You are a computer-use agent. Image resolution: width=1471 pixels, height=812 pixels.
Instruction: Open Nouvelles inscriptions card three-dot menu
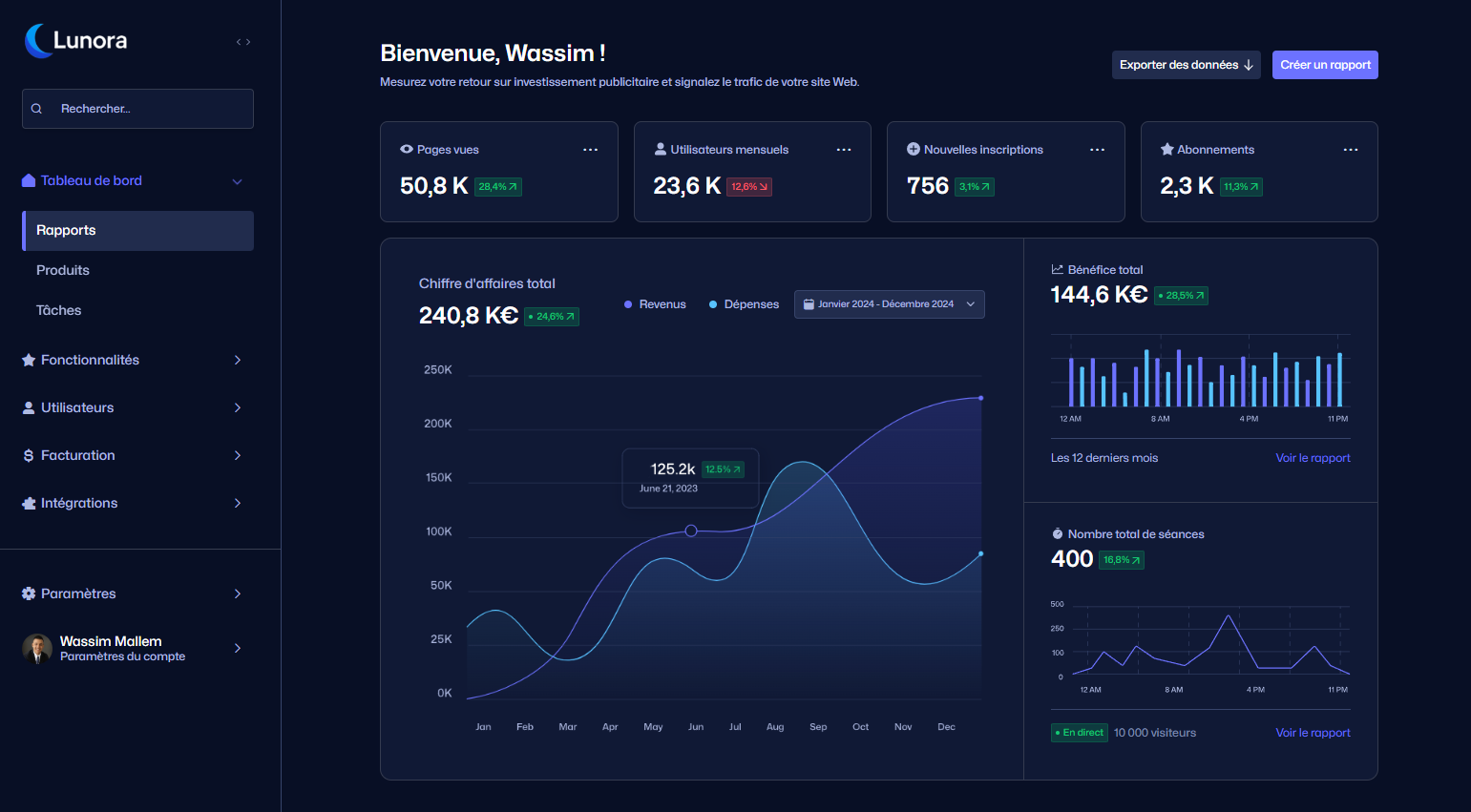pyautogui.click(x=1097, y=150)
